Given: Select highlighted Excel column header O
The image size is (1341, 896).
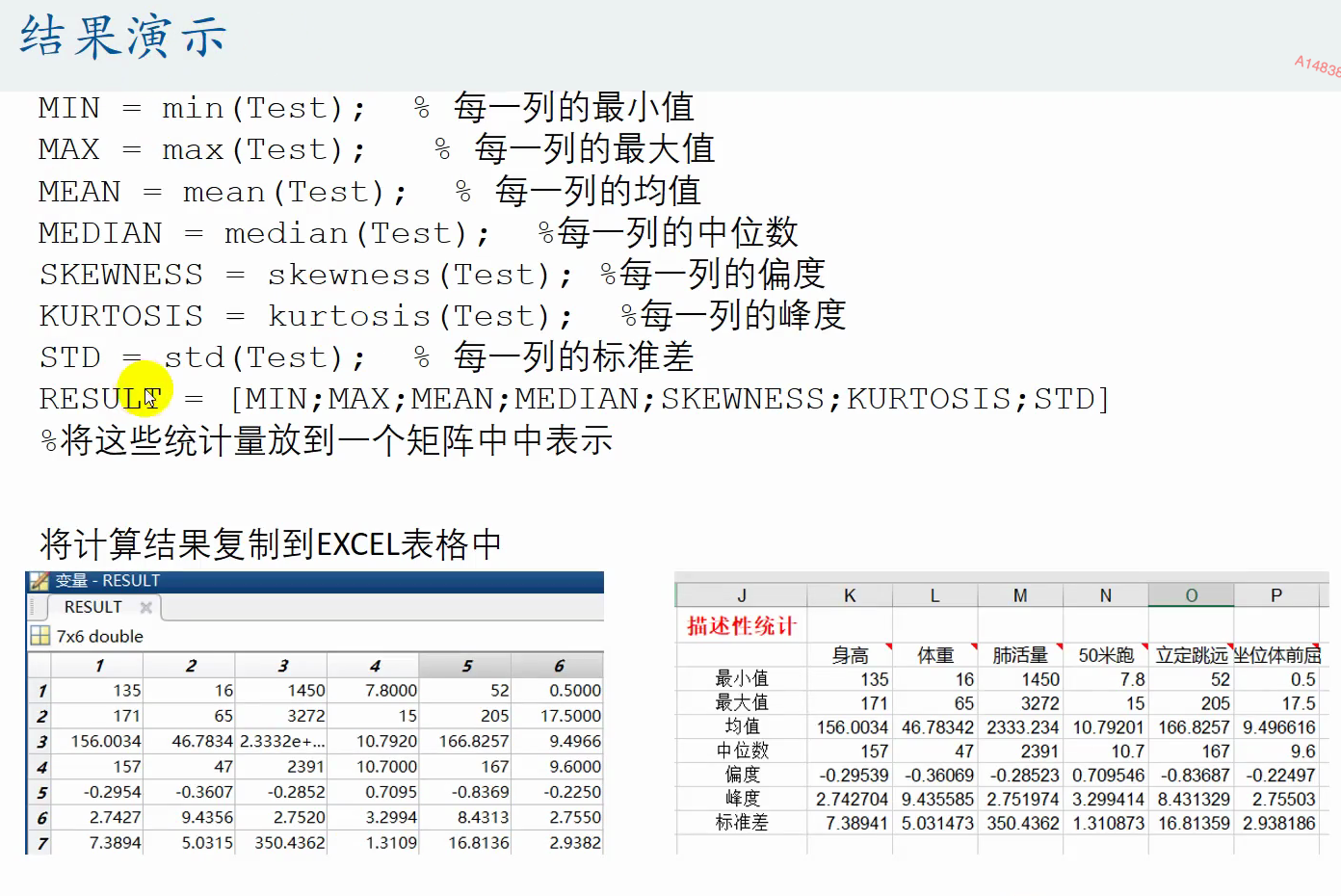Looking at the screenshot, I should click(1191, 595).
